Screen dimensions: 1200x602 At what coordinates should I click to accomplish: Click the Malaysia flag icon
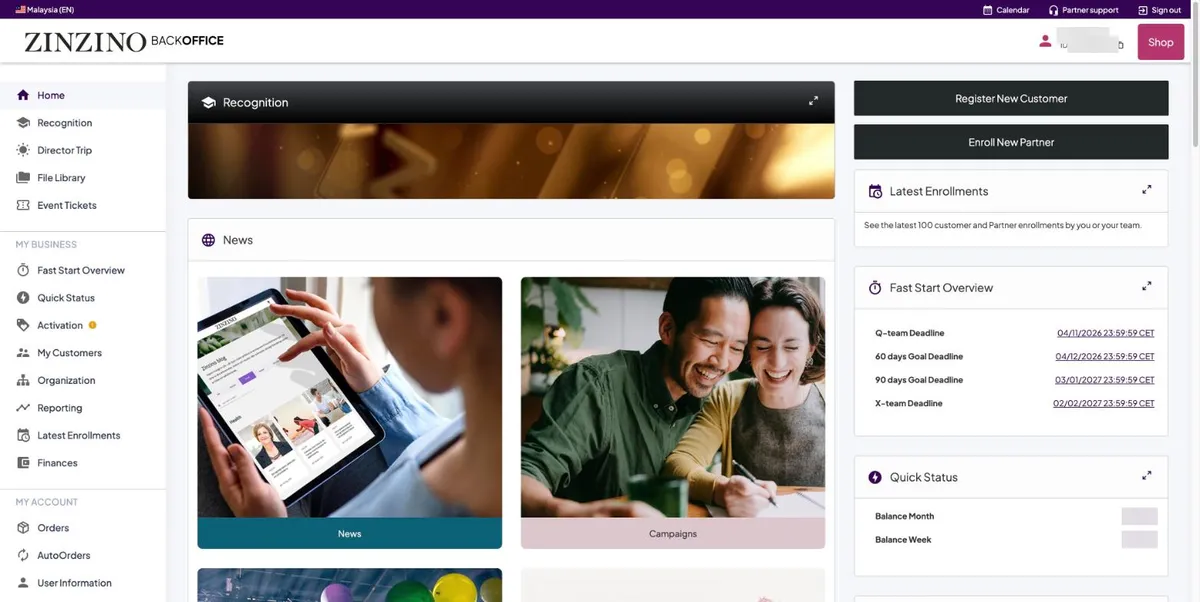(20, 10)
